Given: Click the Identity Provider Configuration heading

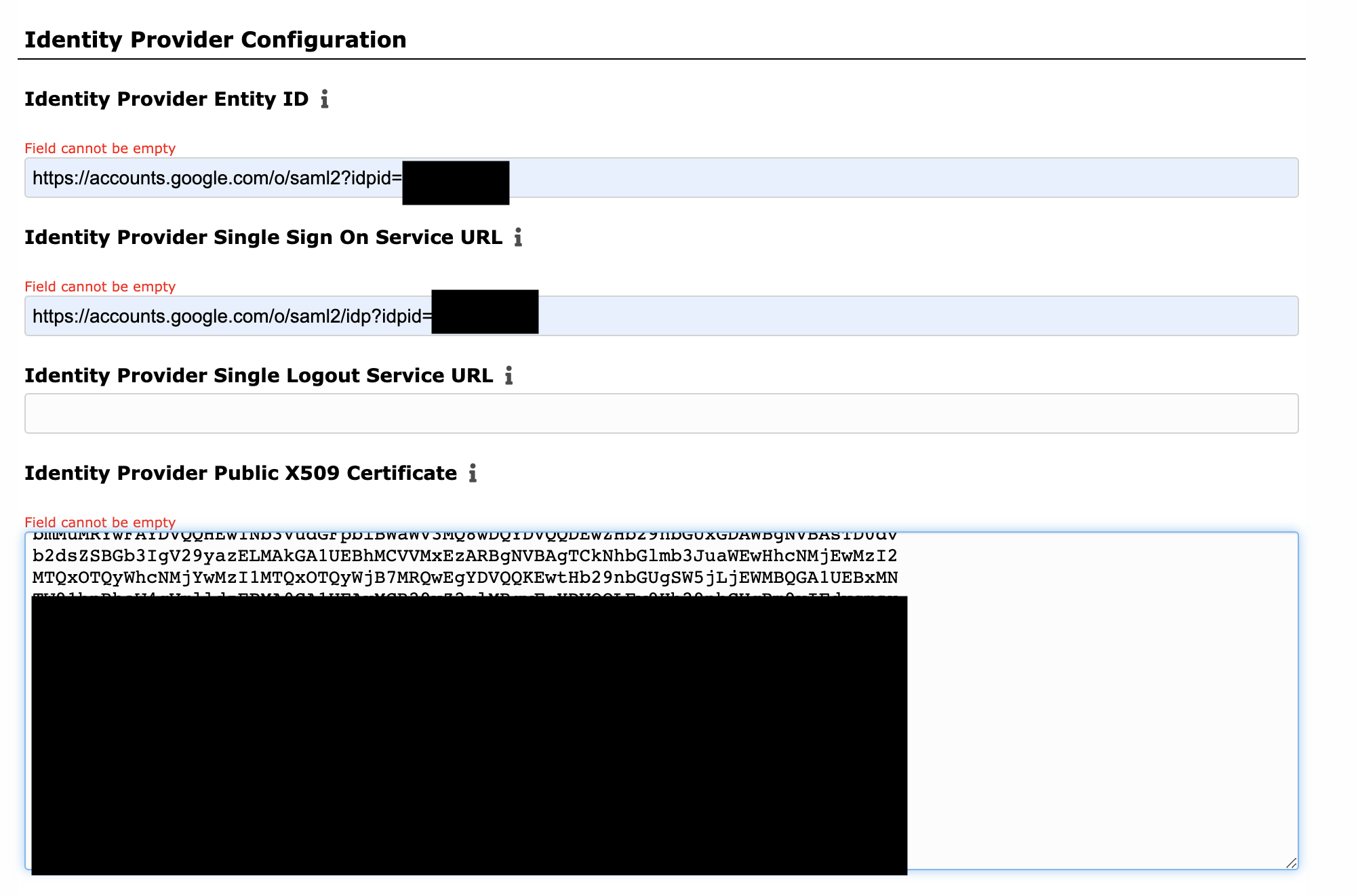Looking at the screenshot, I should [216, 39].
